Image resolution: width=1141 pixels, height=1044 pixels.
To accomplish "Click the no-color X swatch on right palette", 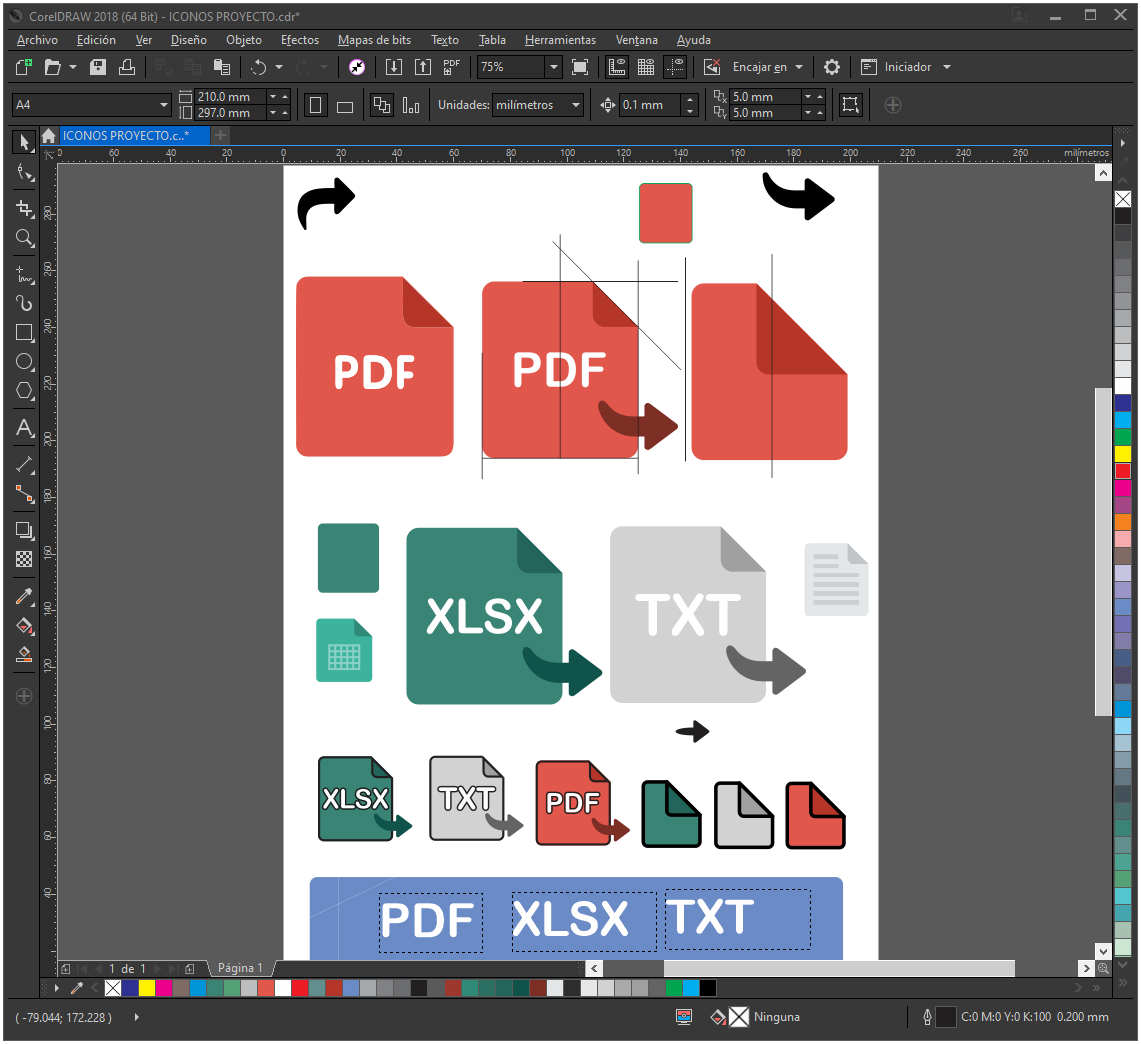I will coord(1123,199).
